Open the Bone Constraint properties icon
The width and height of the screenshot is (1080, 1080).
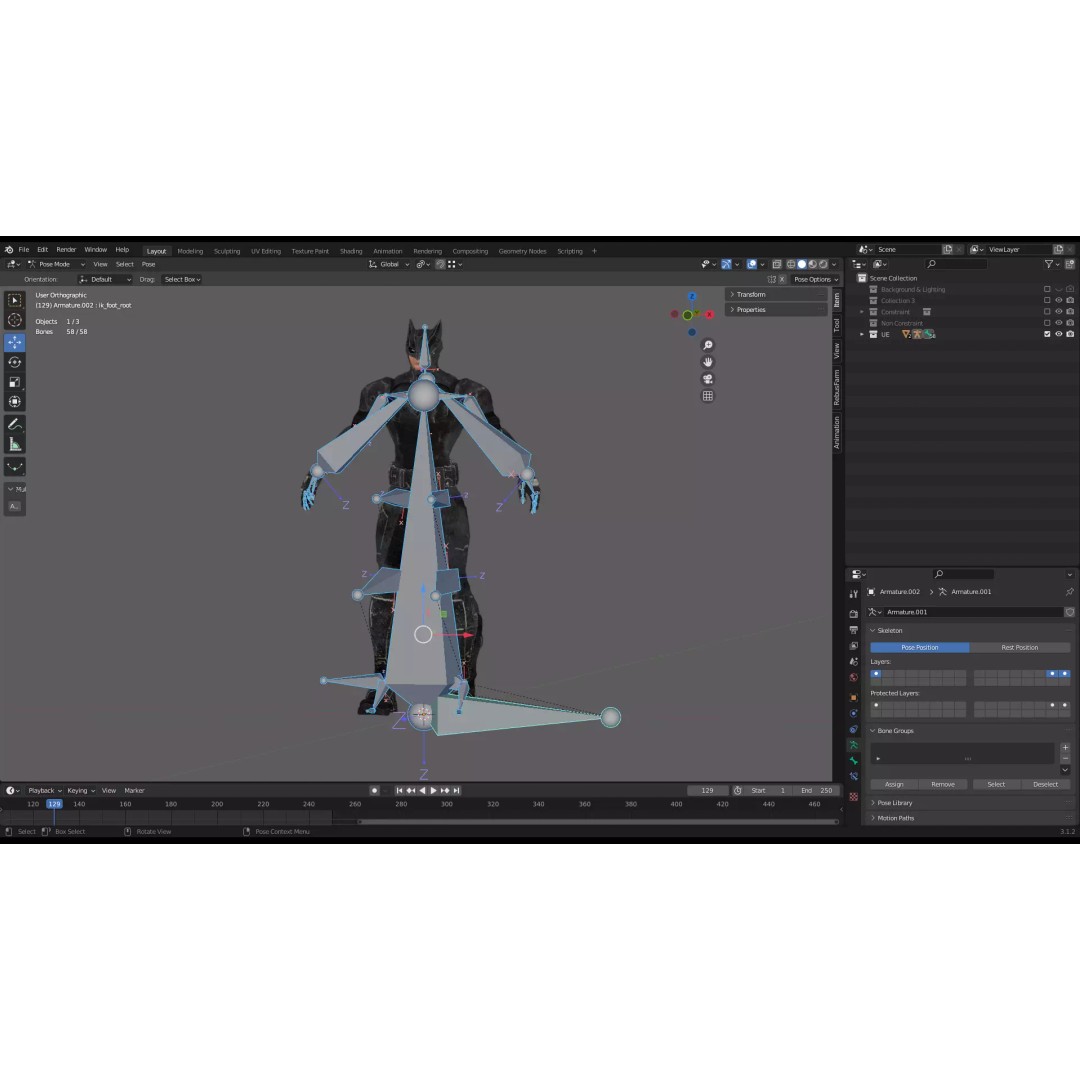853,777
